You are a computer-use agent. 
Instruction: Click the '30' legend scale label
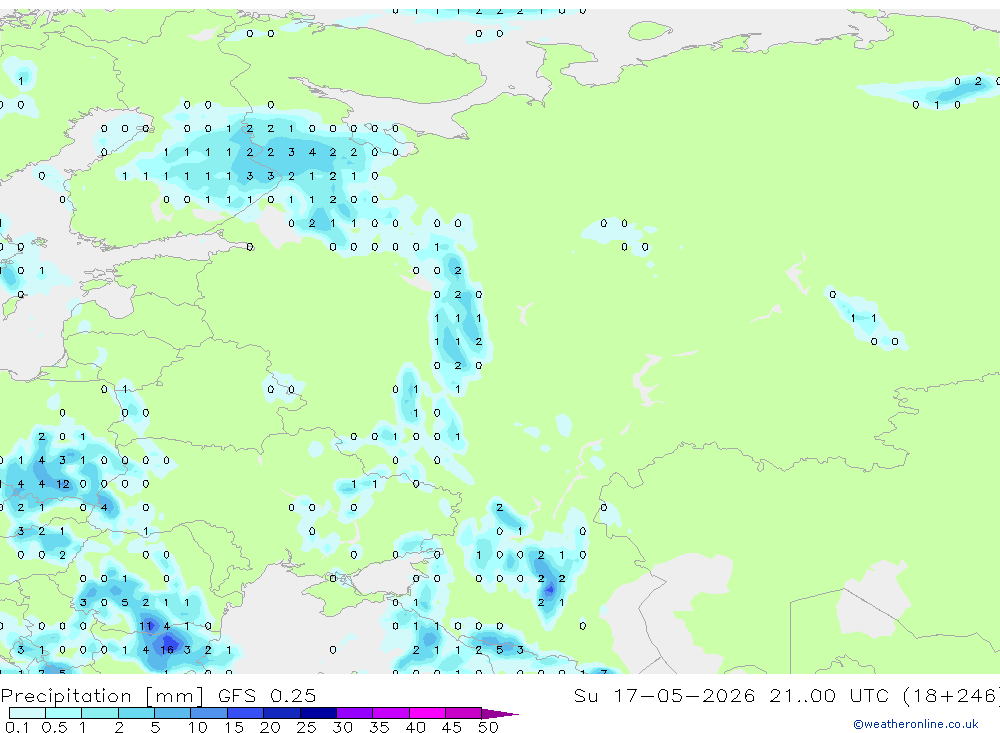click(342, 727)
